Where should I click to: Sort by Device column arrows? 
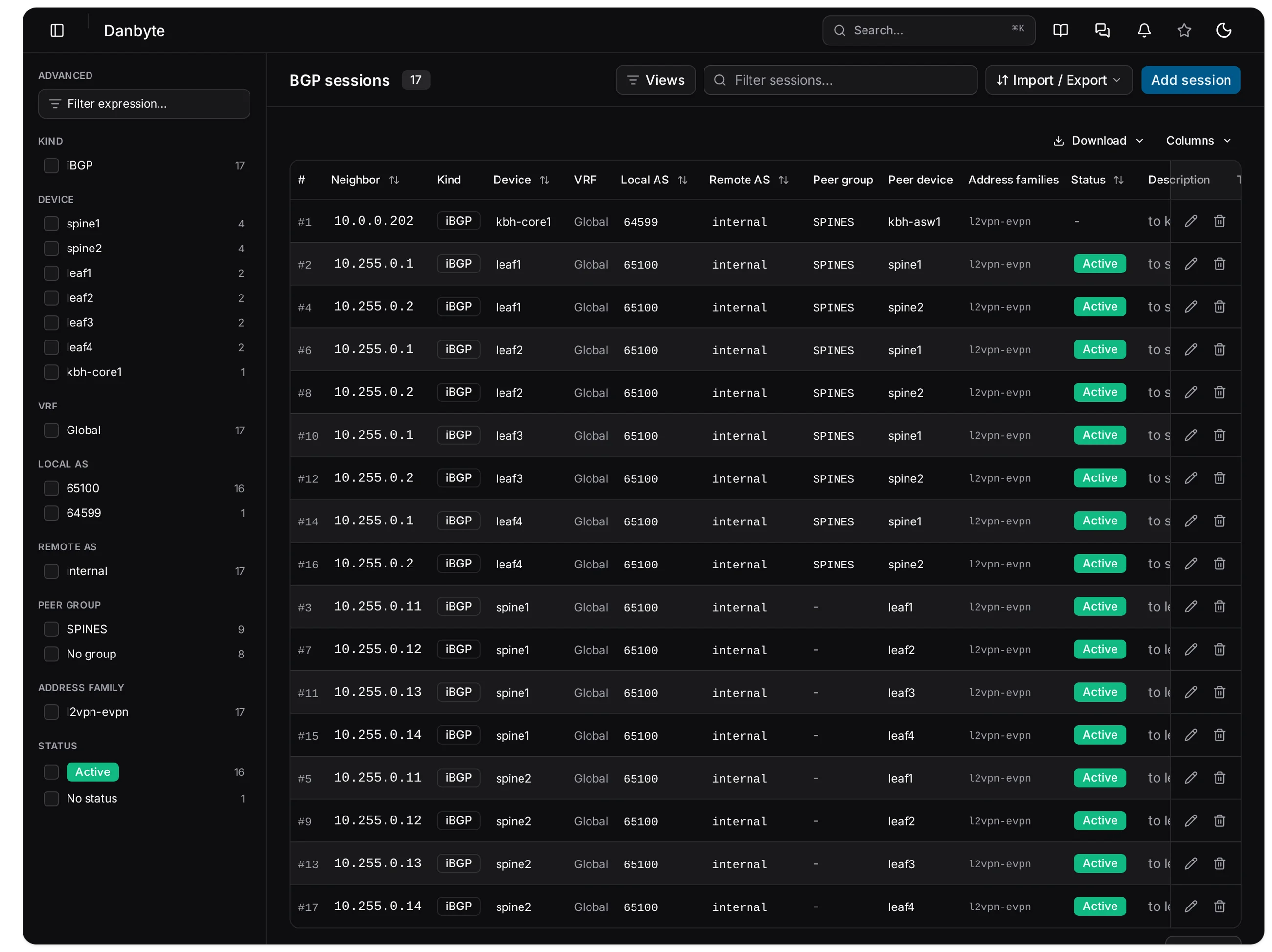545,180
